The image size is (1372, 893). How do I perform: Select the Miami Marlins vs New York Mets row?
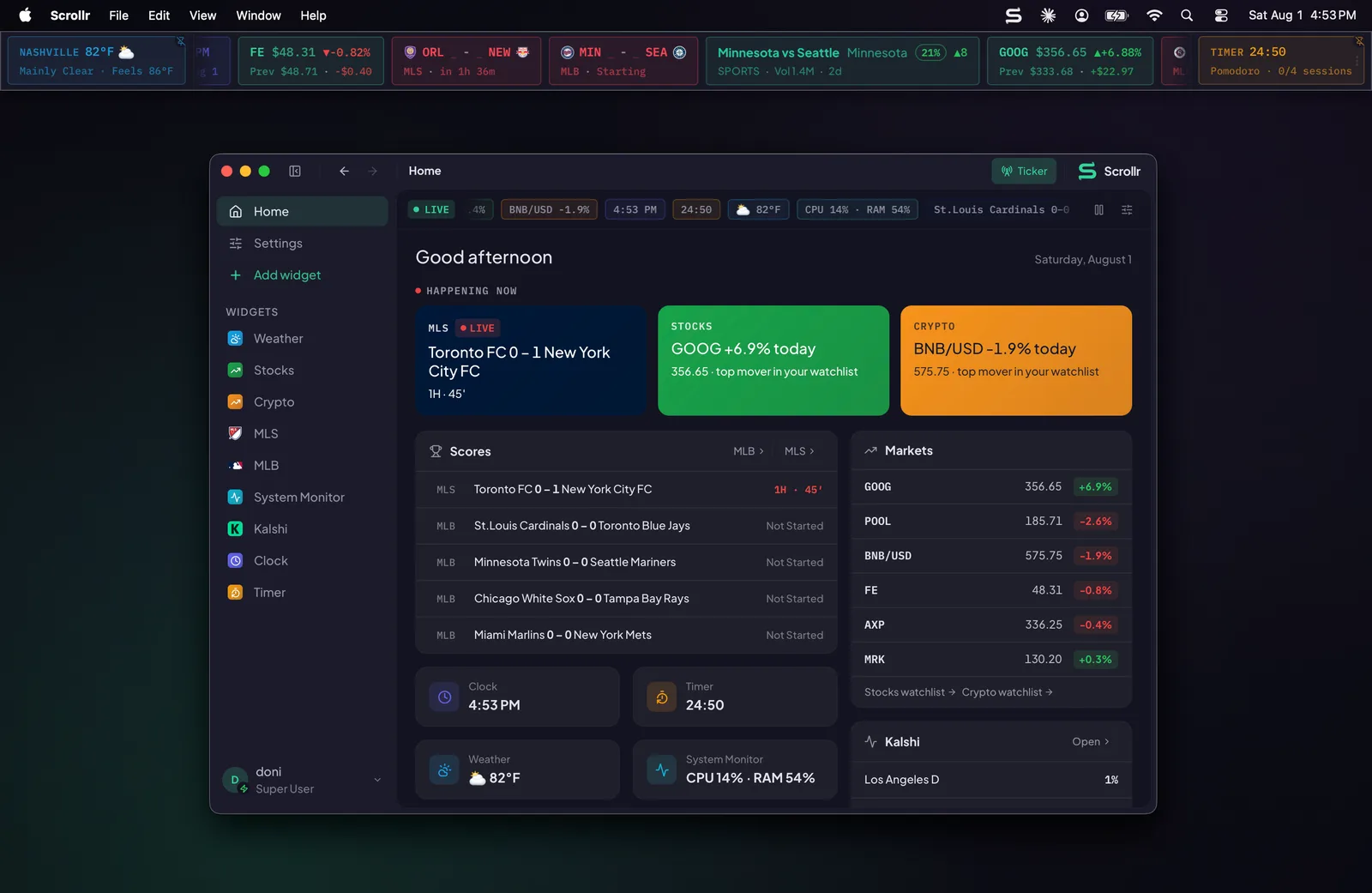[x=626, y=636]
